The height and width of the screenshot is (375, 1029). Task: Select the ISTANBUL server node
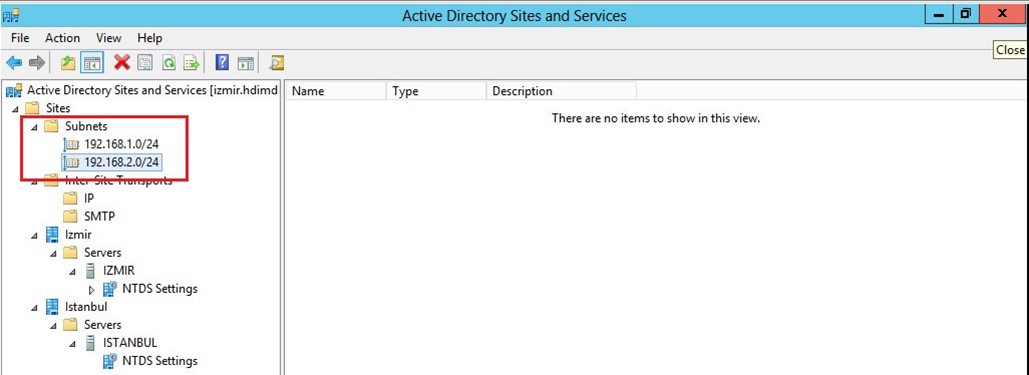129,342
